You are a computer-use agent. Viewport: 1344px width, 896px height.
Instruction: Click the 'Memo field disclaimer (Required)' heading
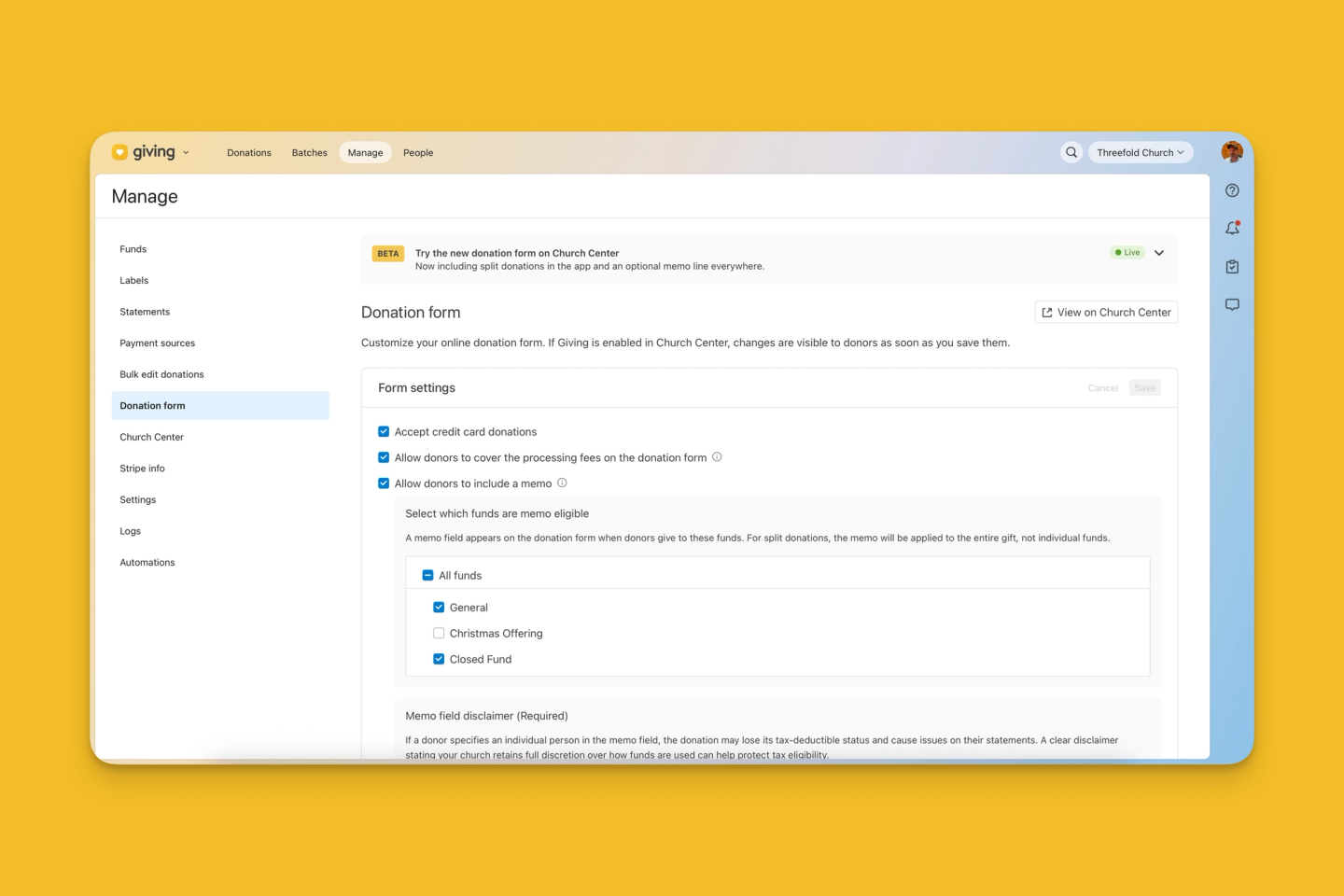point(487,716)
